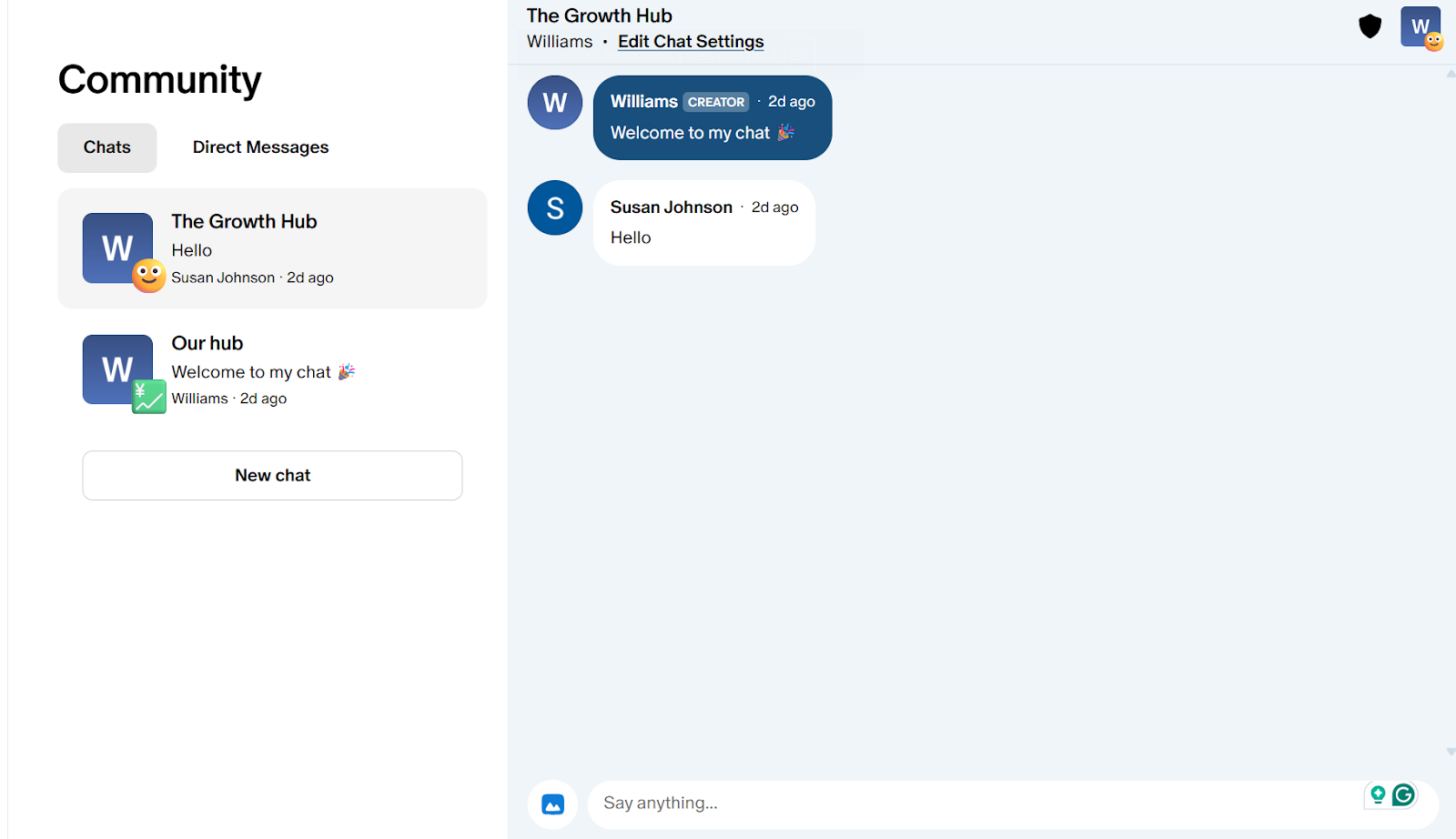Click Welcome to my chat preview in Our hub

click(263, 372)
